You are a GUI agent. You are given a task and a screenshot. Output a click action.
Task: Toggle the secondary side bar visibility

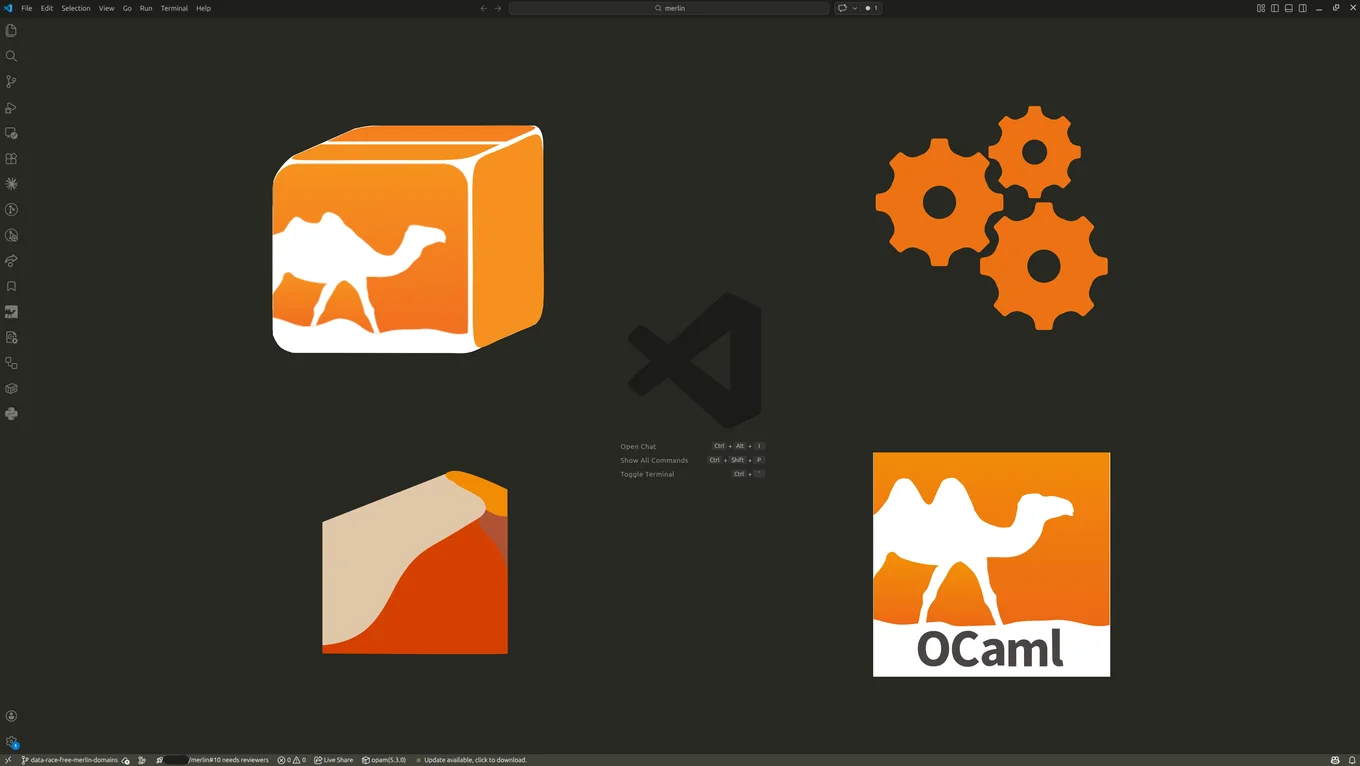[x=1302, y=8]
